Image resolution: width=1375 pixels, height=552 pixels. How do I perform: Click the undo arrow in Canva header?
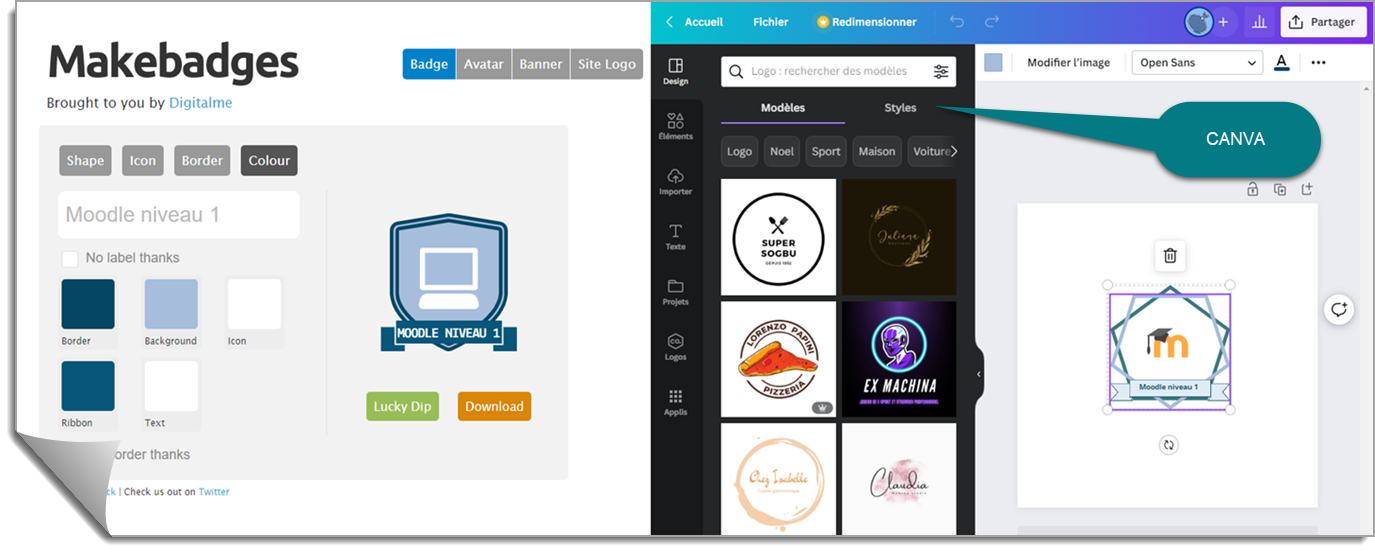pos(957,21)
